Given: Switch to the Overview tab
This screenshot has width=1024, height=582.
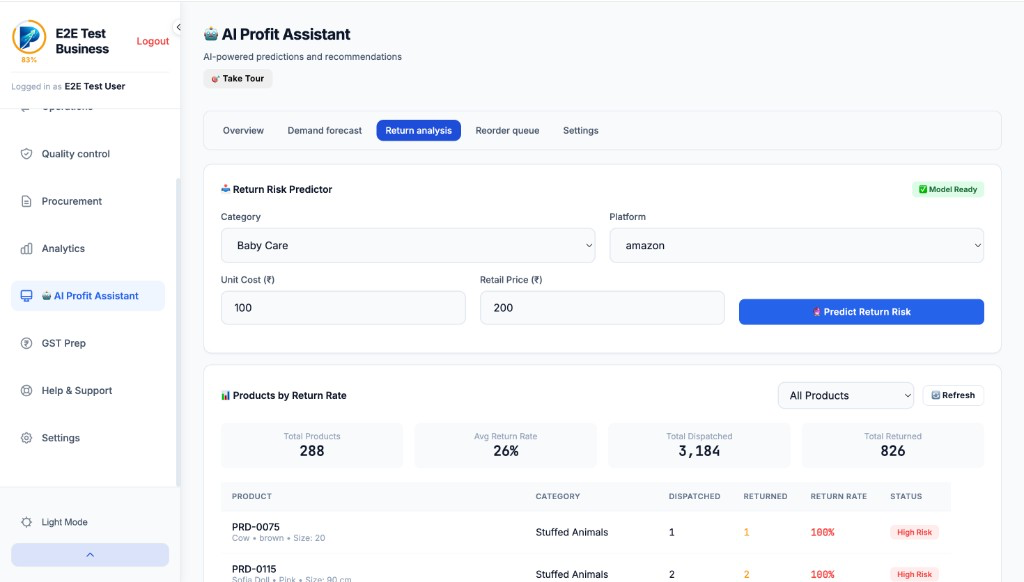Looking at the screenshot, I should [243, 131].
